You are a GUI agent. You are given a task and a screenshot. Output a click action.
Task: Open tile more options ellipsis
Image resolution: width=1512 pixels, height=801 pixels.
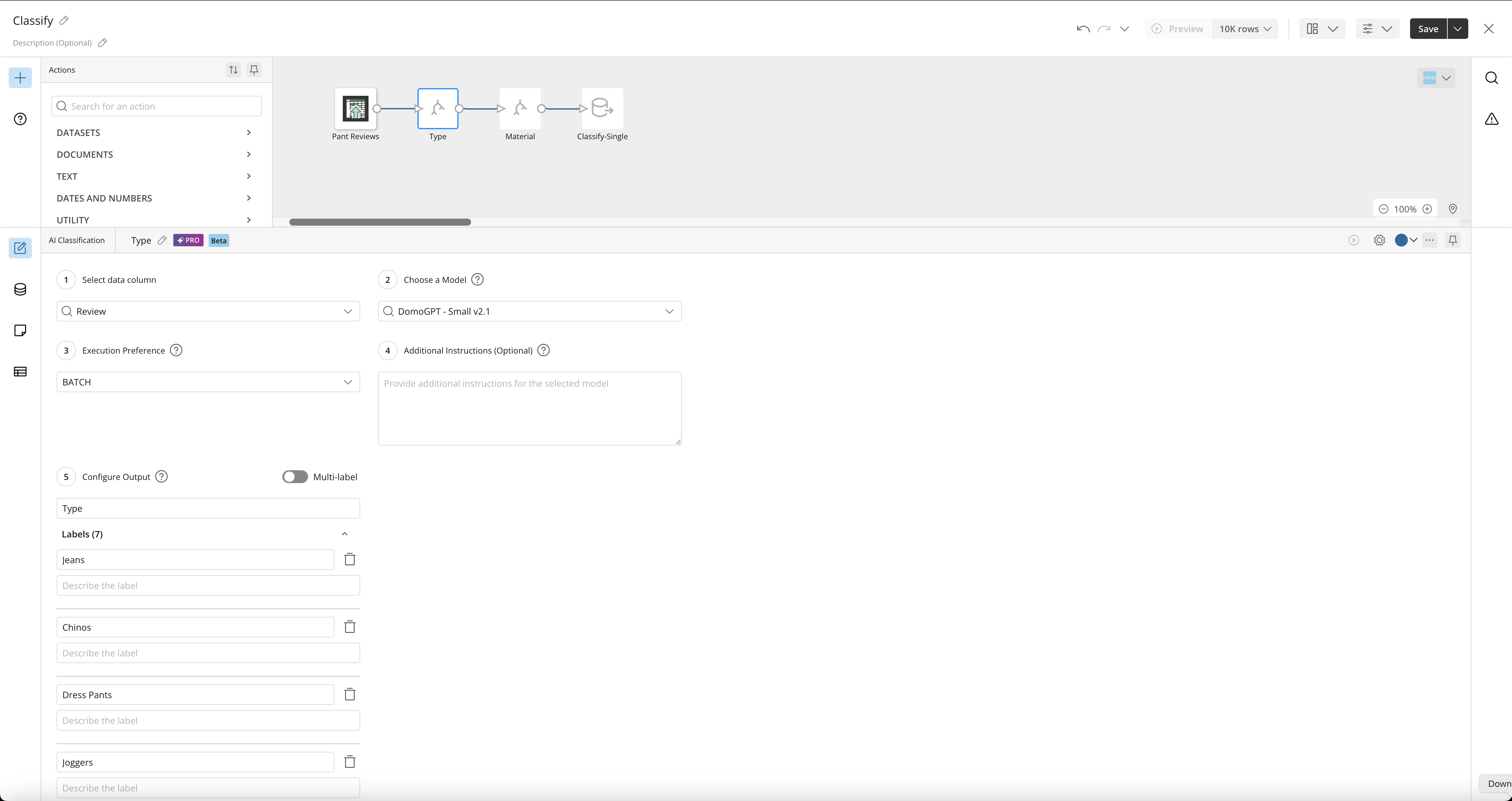pos(1430,240)
